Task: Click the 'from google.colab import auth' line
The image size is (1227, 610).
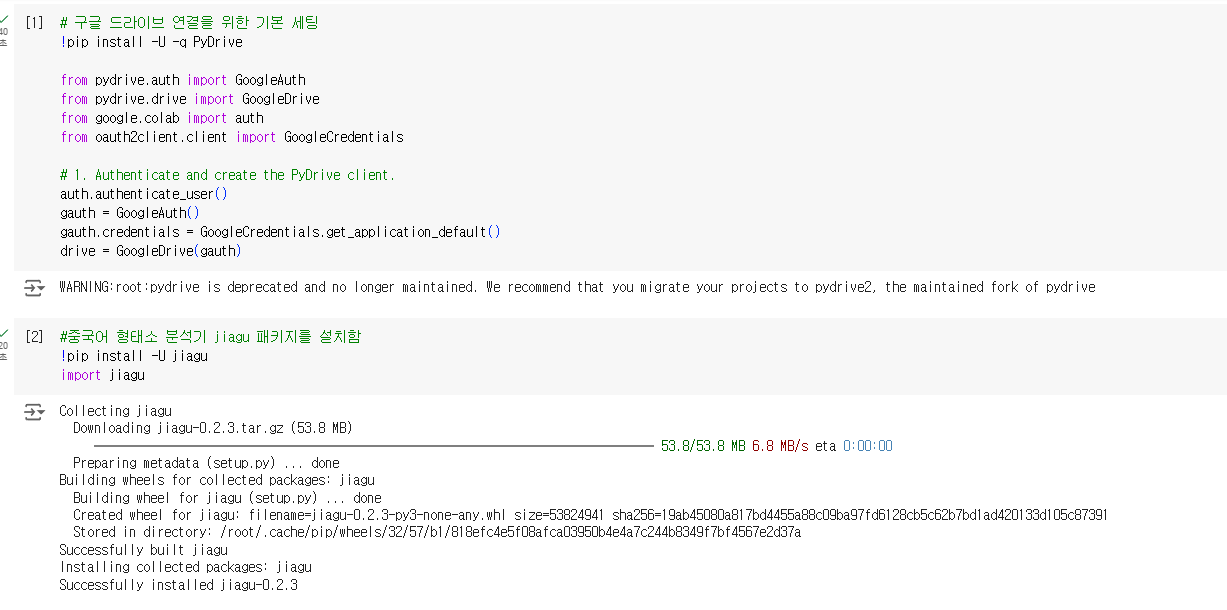Action: [161, 118]
